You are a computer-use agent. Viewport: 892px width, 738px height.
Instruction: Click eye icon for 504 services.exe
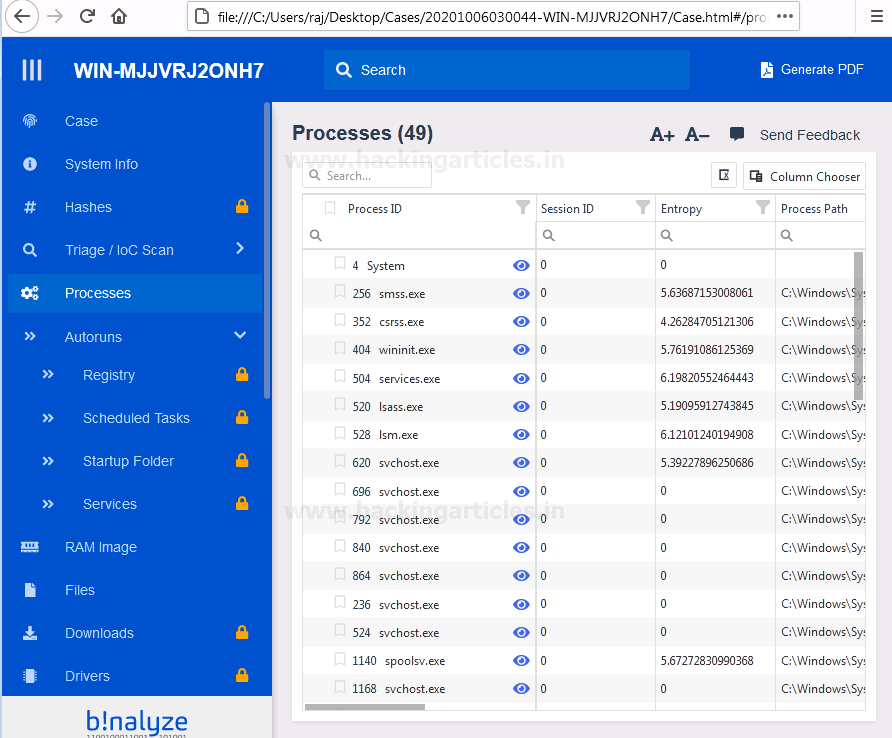pos(521,378)
